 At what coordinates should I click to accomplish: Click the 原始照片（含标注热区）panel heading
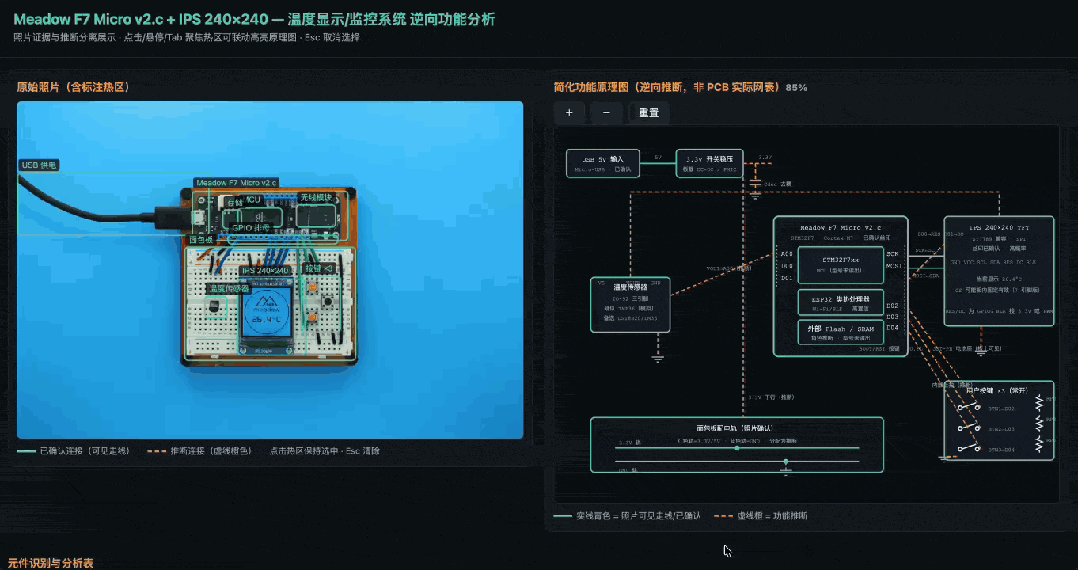pyautogui.click(x=73, y=87)
